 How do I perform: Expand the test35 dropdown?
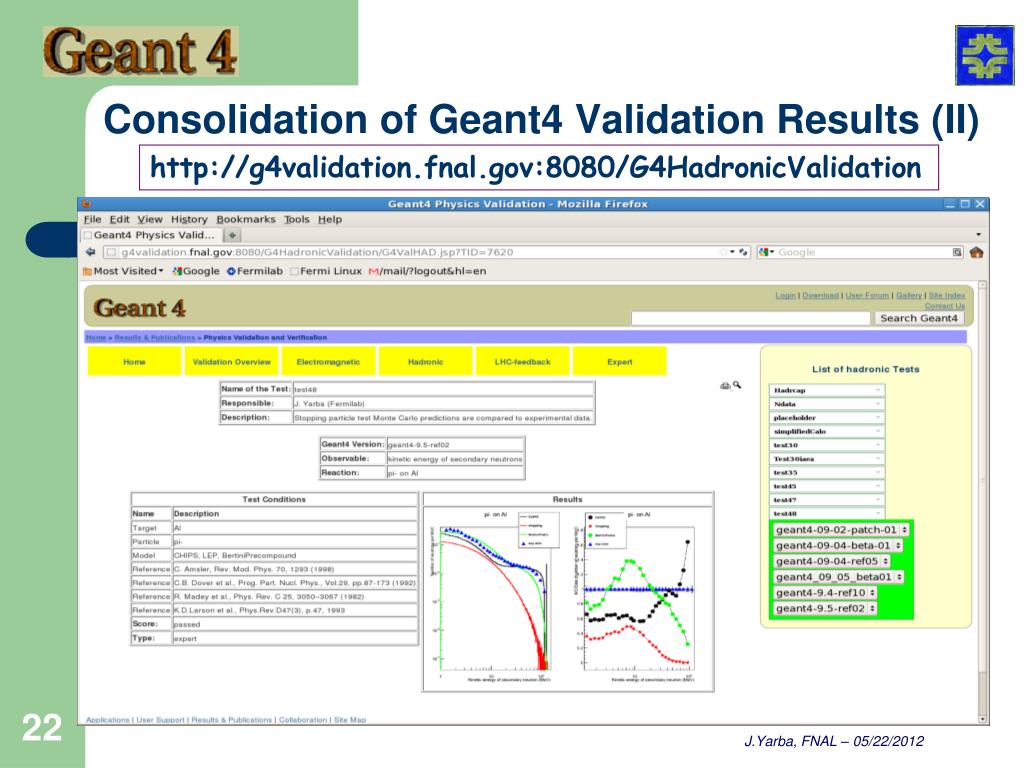click(827, 472)
